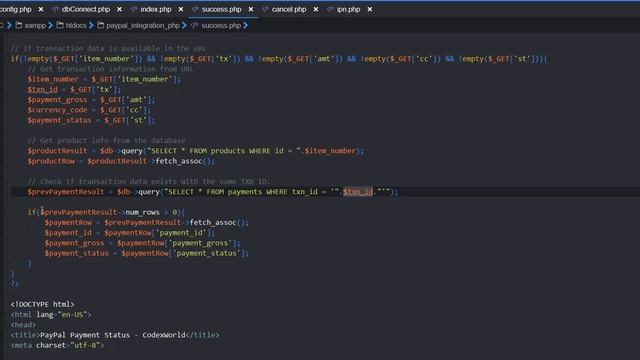Click the $item_number variable declaration
Viewport: 640px width, 360px height.
point(53,79)
